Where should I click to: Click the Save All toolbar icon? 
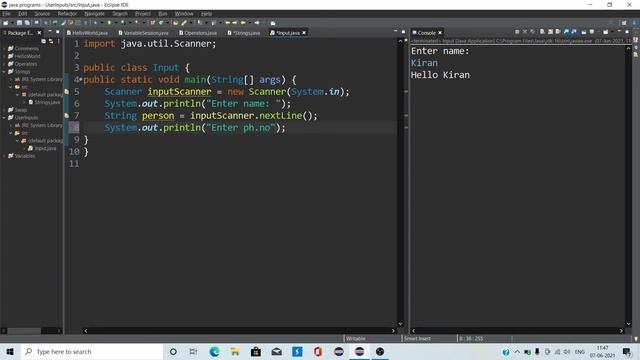[x=27, y=23]
